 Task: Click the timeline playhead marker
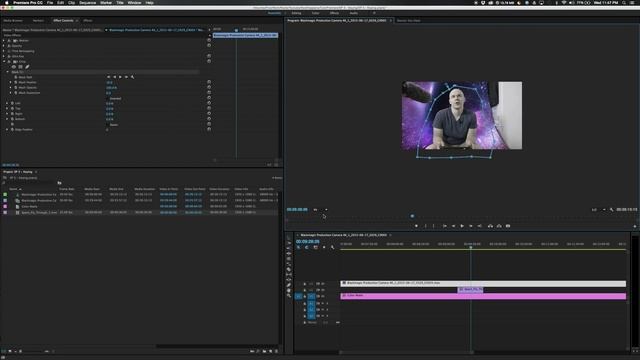[471, 247]
